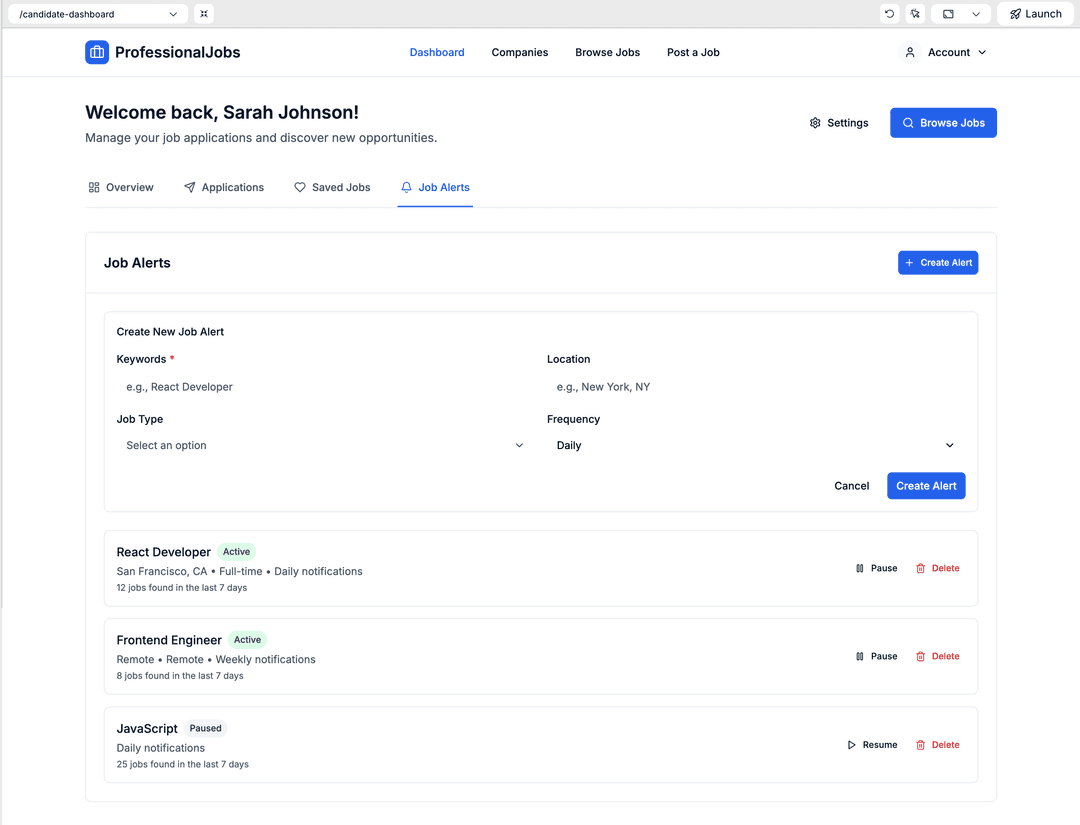Click the ProfessionalJobs briefcase logo icon
The width and height of the screenshot is (1080, 825).
pos(97,52)
